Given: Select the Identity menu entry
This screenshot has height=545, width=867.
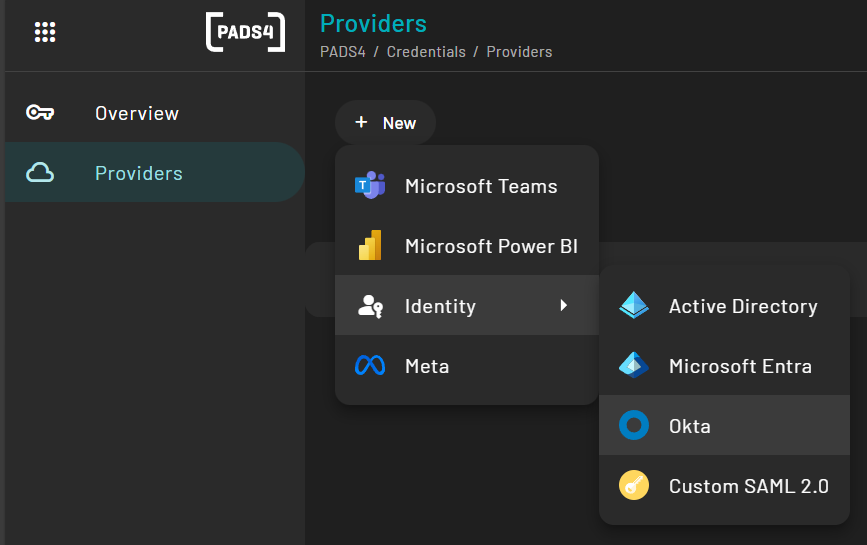Looking at the screenshot, I should tap(467, 305).
